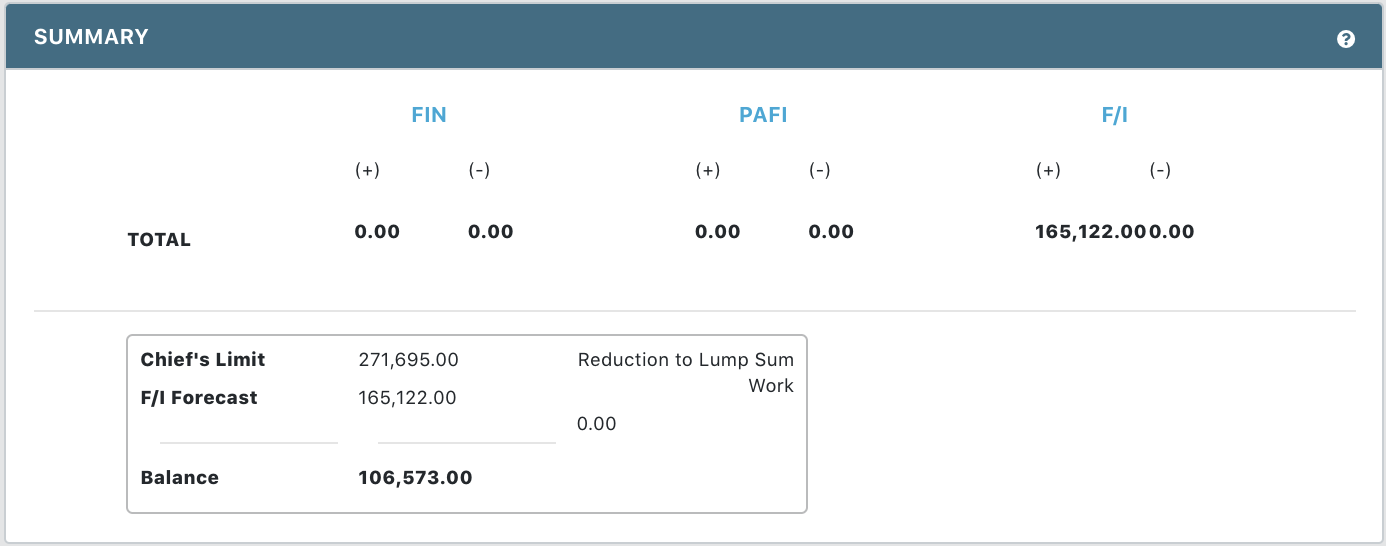Click the SUMMARY panel header

[92, 37]
